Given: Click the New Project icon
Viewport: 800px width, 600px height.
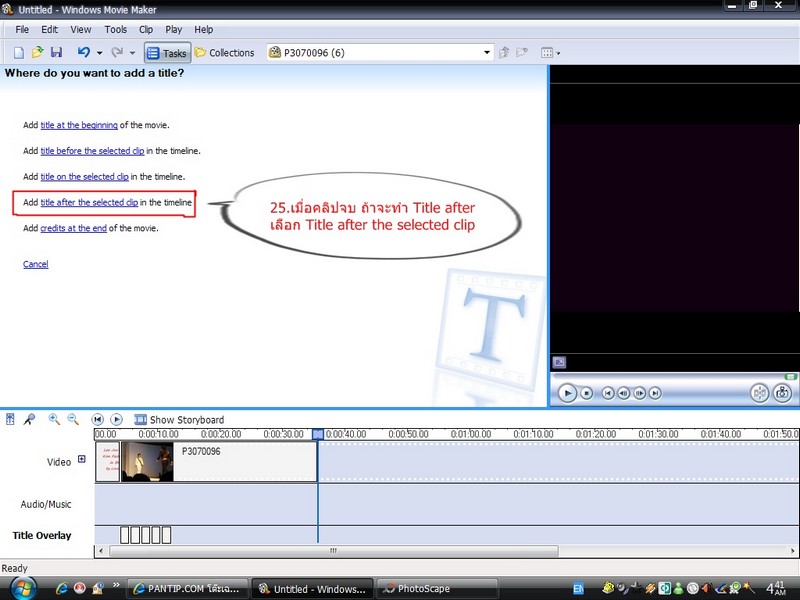Looking at the screenshot, I should click(x=19, y=53).
